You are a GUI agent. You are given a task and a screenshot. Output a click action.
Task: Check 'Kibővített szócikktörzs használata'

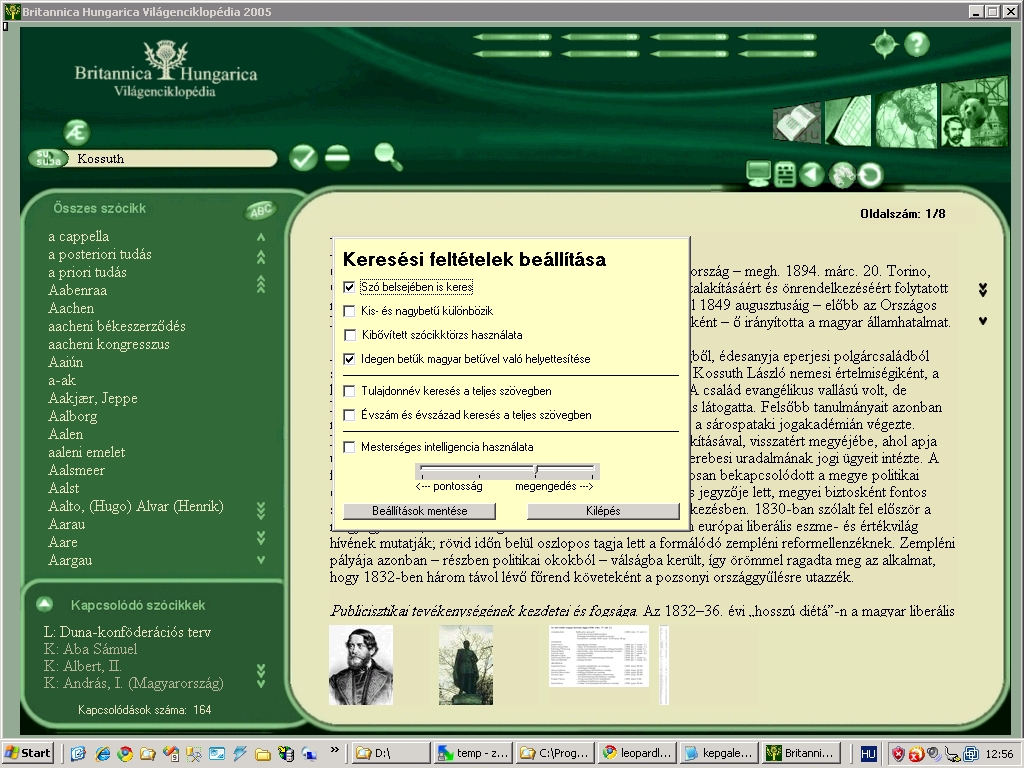point(349,335)
